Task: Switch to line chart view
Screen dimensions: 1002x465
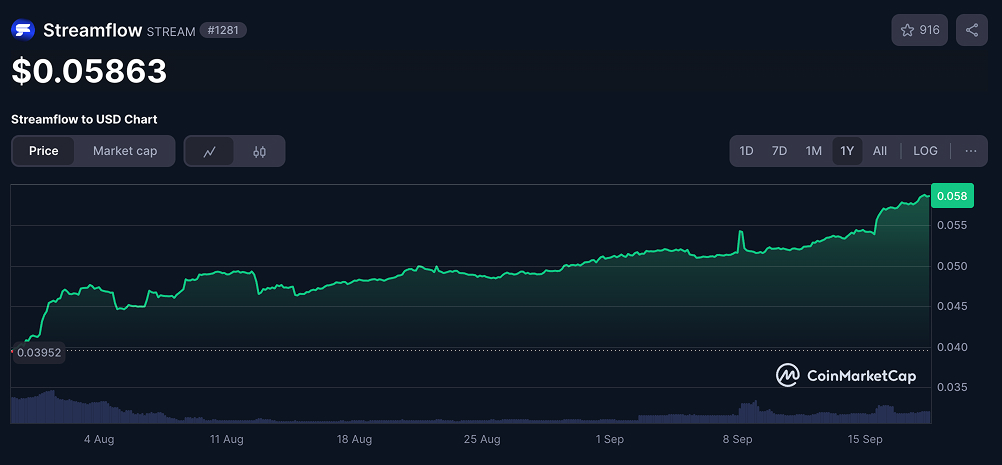Action: [x=210, y=151]
